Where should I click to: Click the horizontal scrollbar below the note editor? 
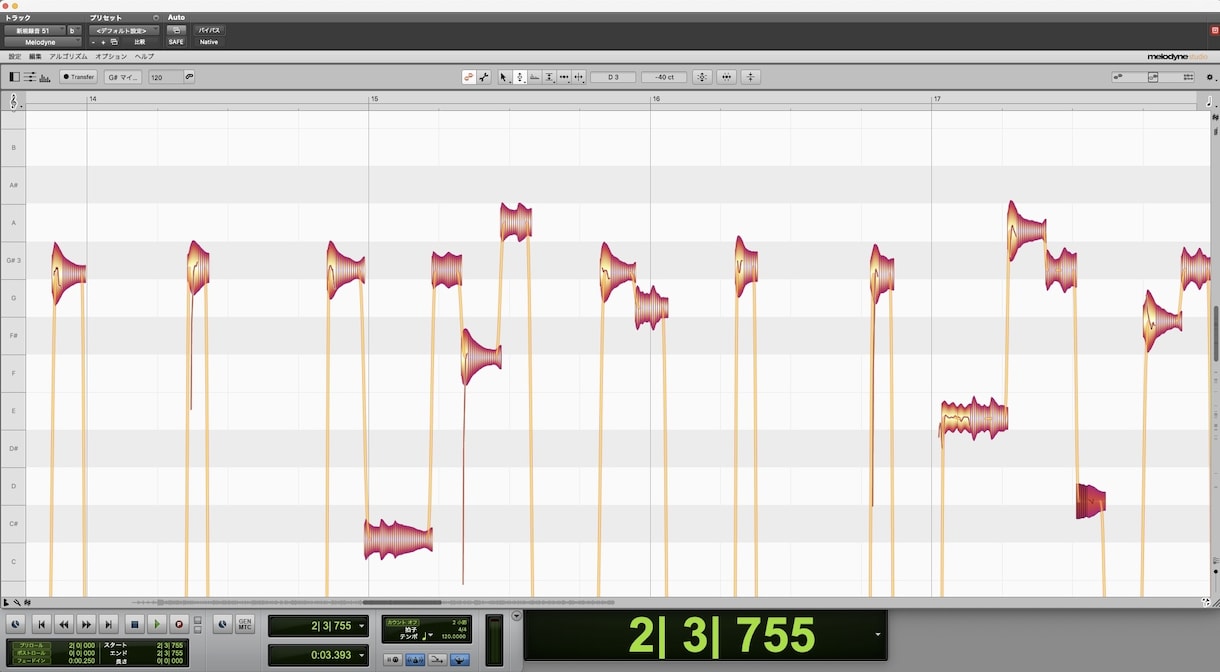[402, 602]
